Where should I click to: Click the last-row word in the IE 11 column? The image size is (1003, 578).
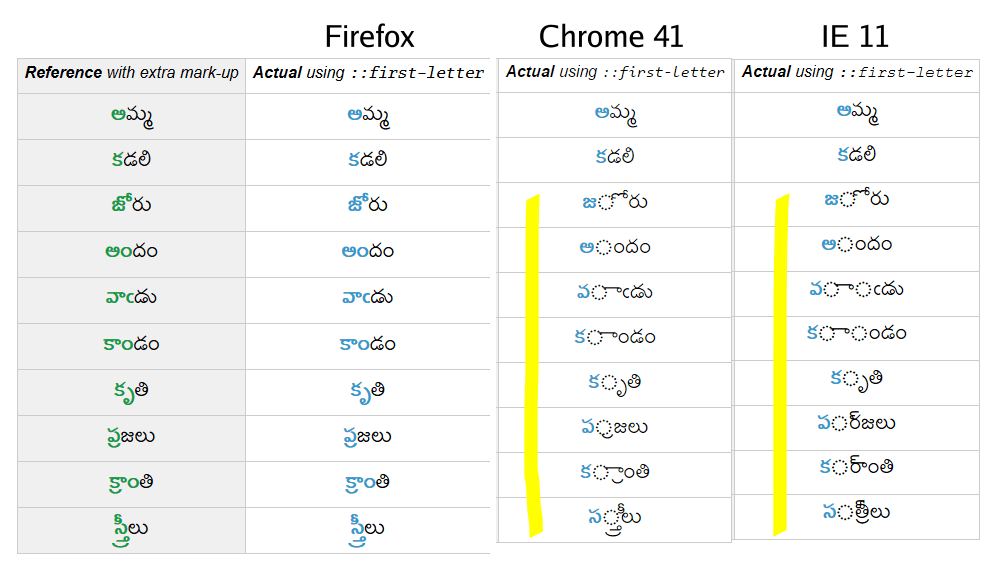click(x=856, y=512)
